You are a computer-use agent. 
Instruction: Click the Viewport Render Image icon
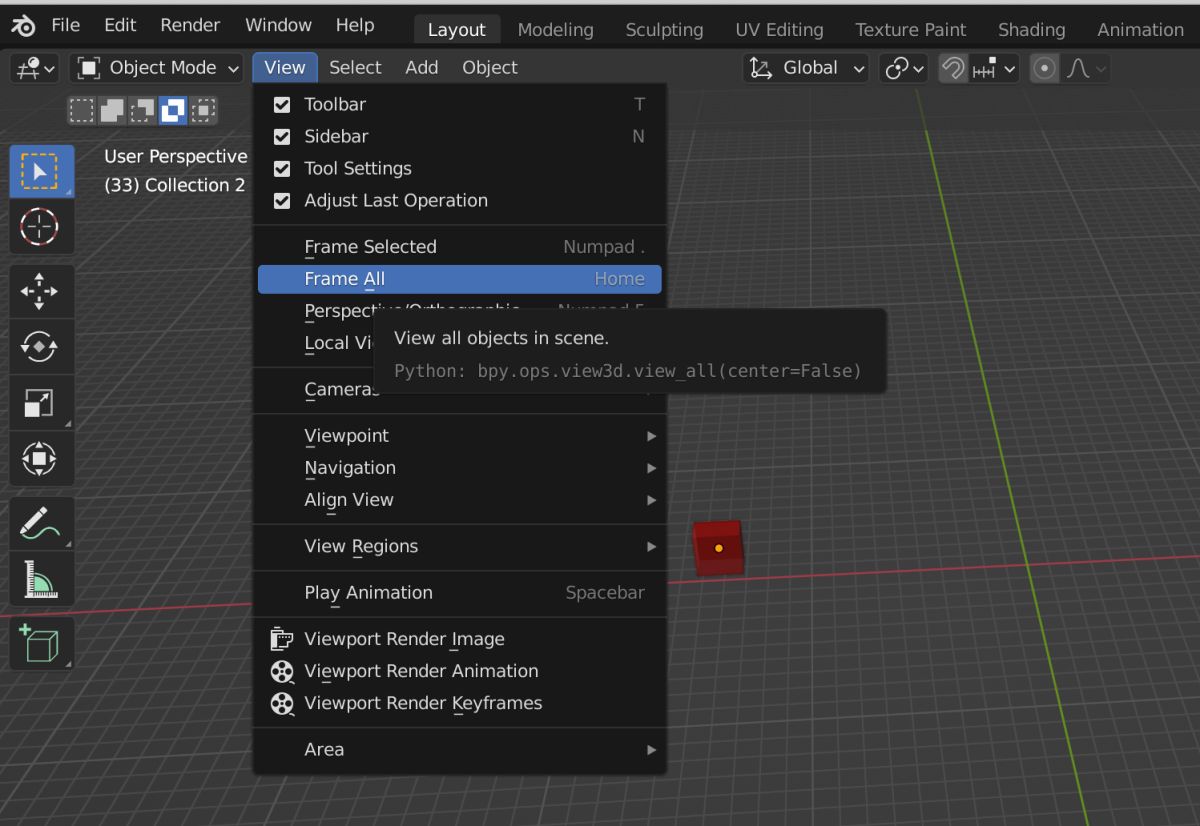(282, 639)
